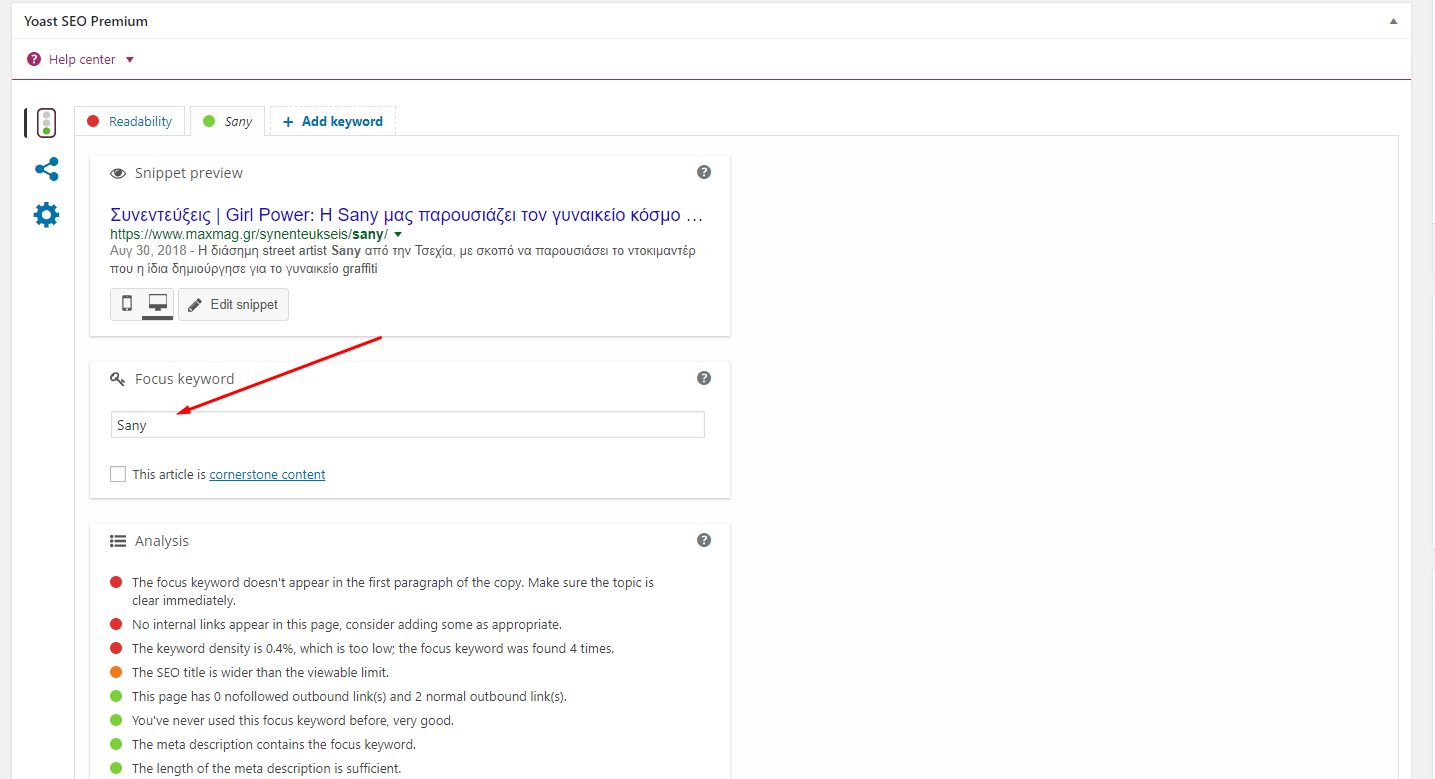
Task: Open the Social share settings icon
Action: point(46,169)
